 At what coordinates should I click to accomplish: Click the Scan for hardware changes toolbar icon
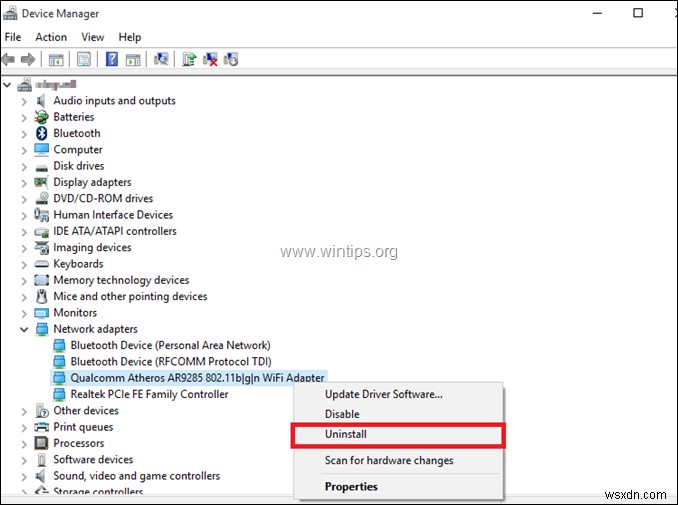click(x=161, y=59)
